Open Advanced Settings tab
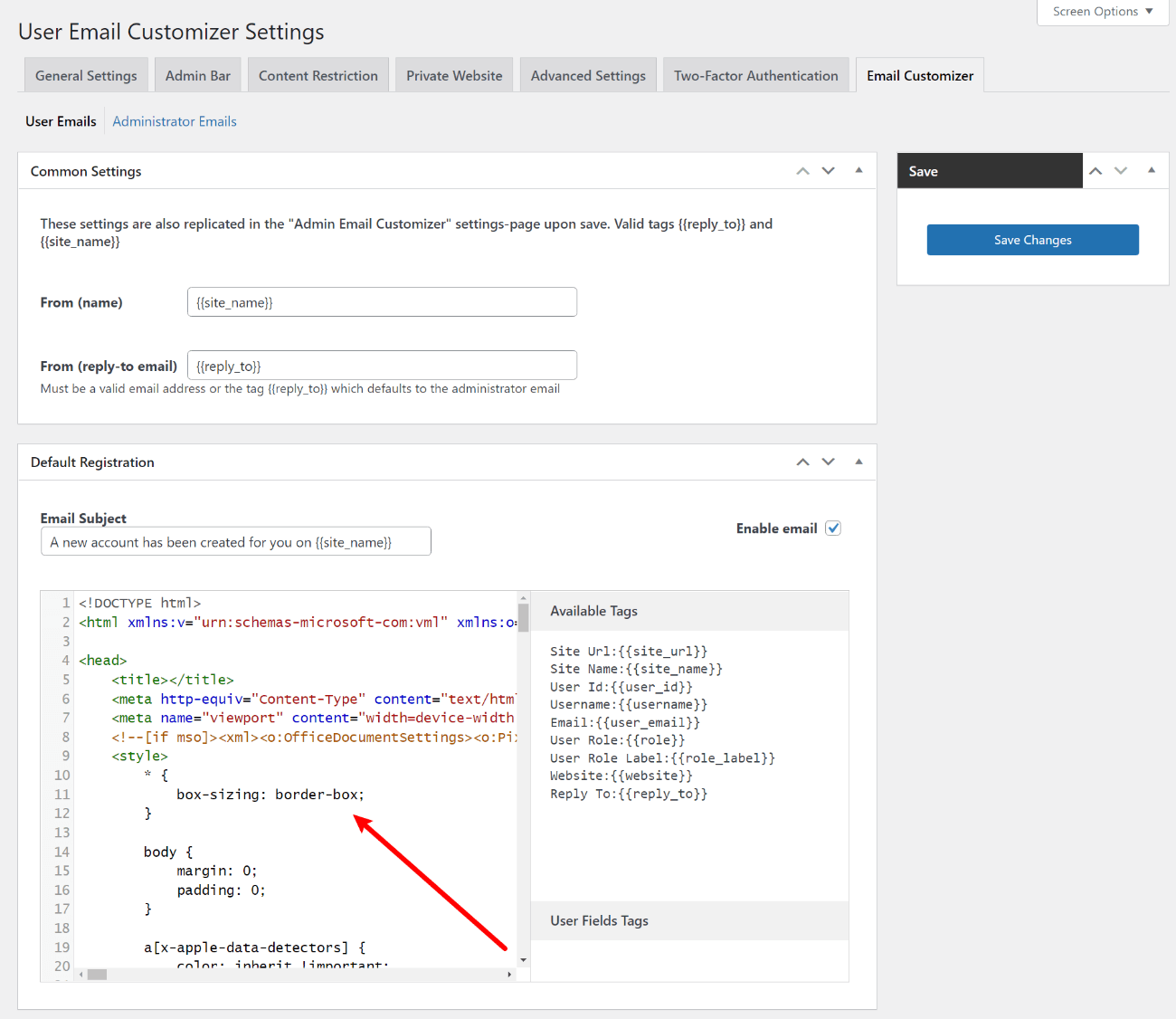The width and height of the screenshot is (1176, 1019). pyautogui.click(x=588, y=75)
